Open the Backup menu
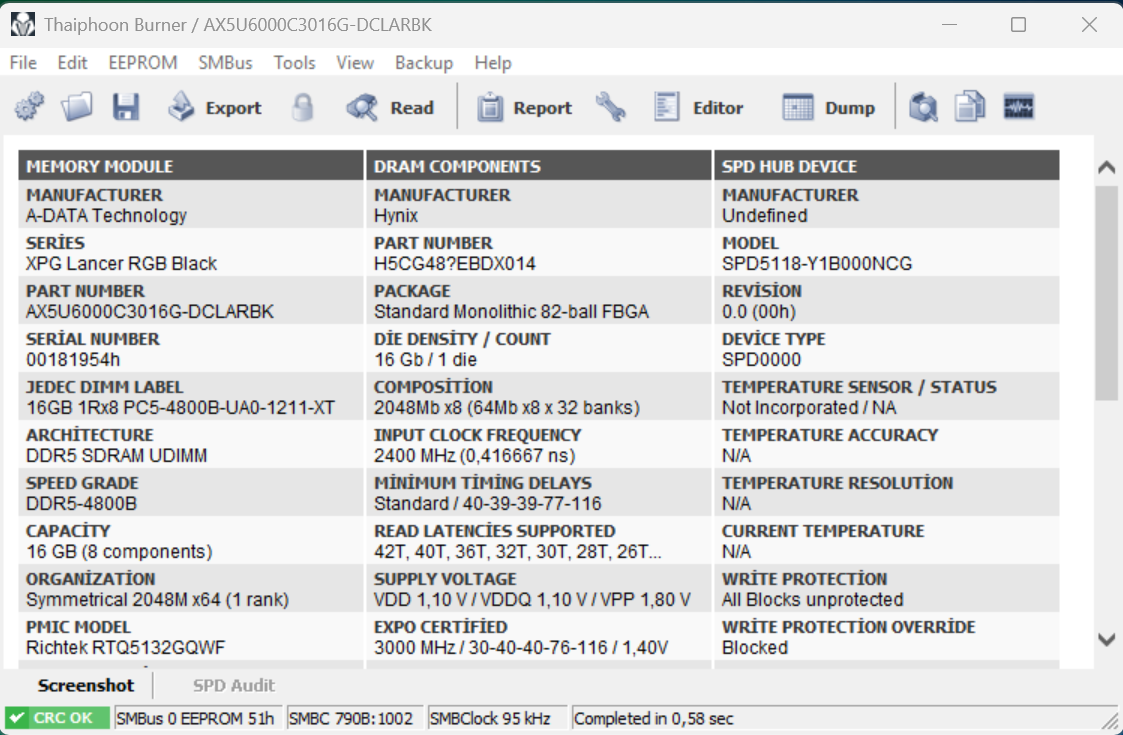 pyautogui.click(x=423, y=63)
